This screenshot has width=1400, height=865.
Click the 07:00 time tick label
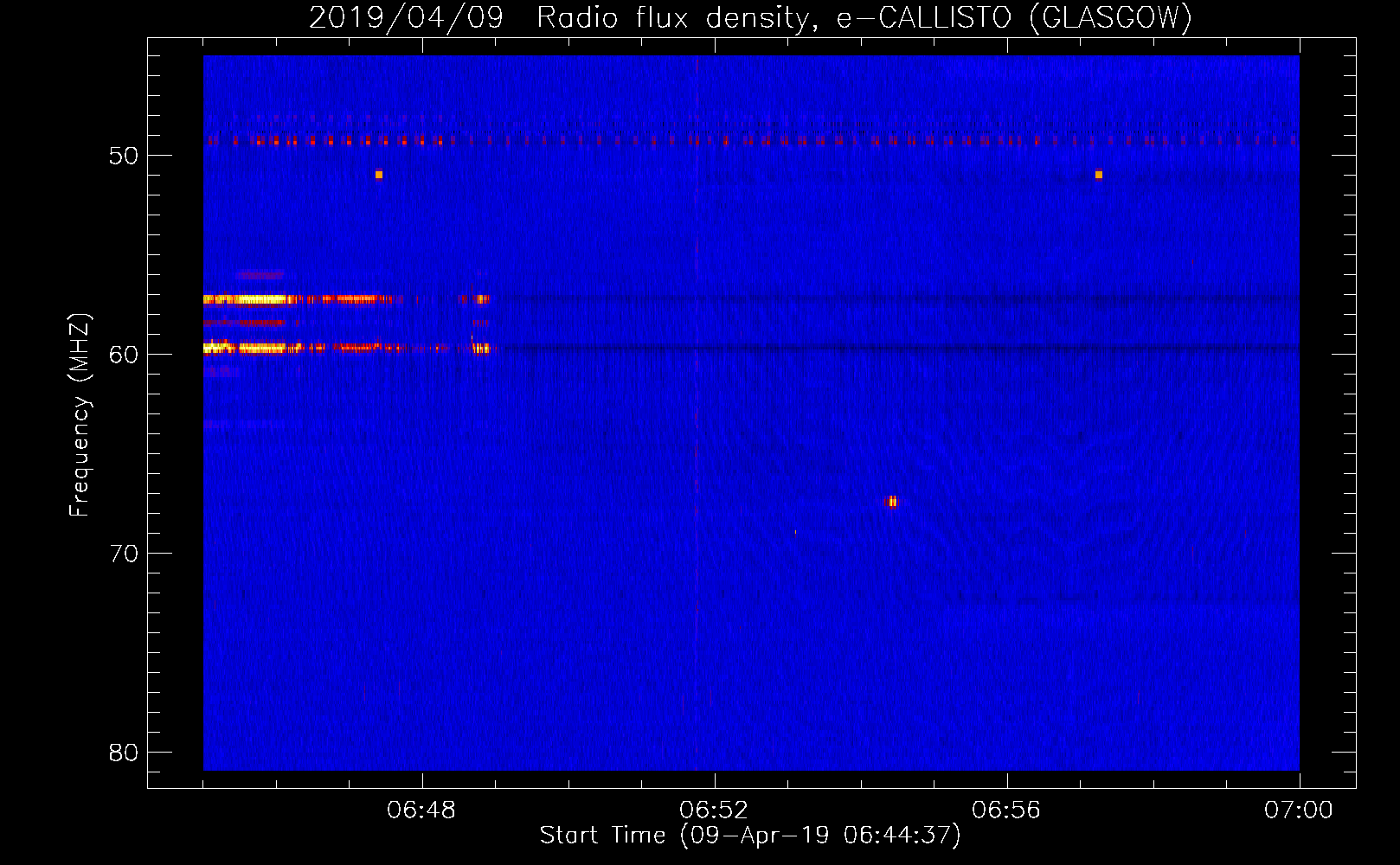1299,811
